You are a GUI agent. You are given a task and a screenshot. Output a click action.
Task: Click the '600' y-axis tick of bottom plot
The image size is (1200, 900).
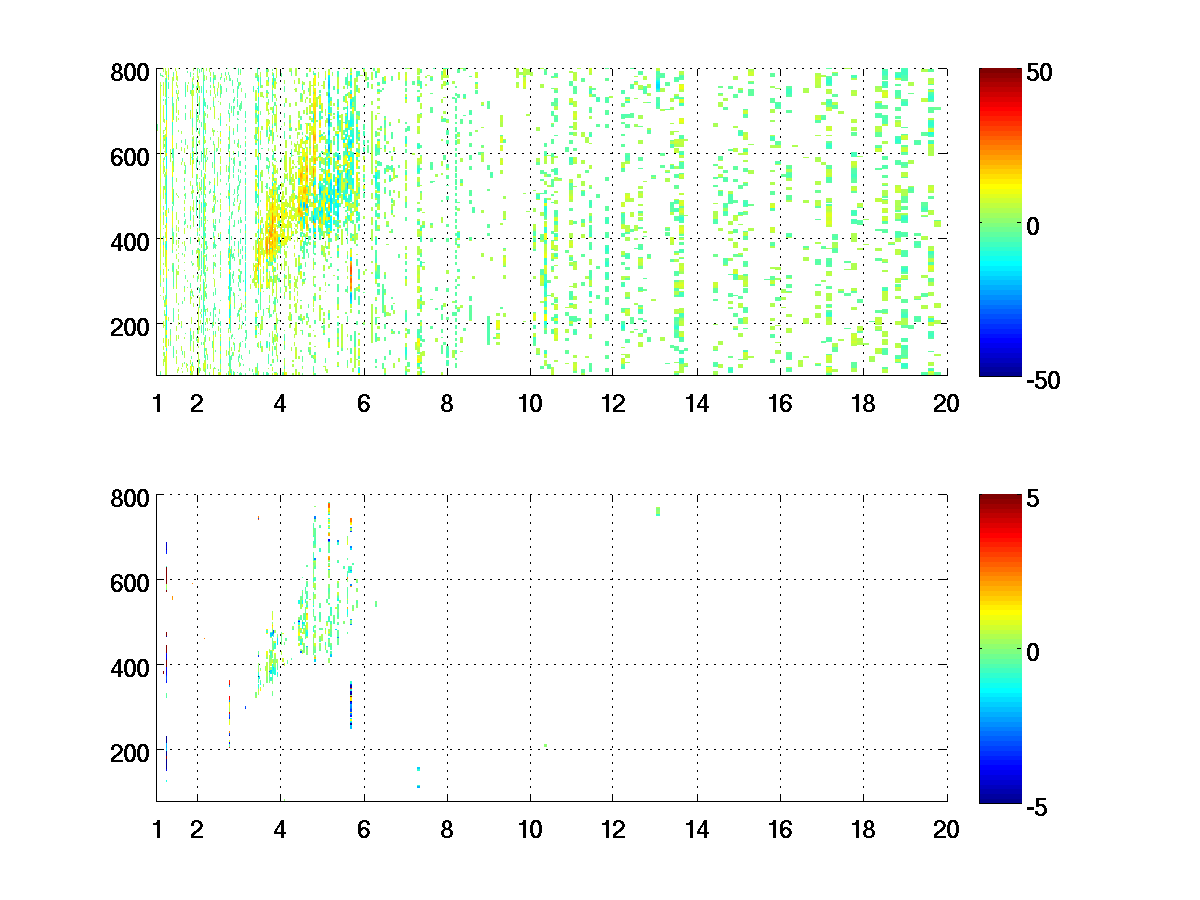(x=130, y=581)
